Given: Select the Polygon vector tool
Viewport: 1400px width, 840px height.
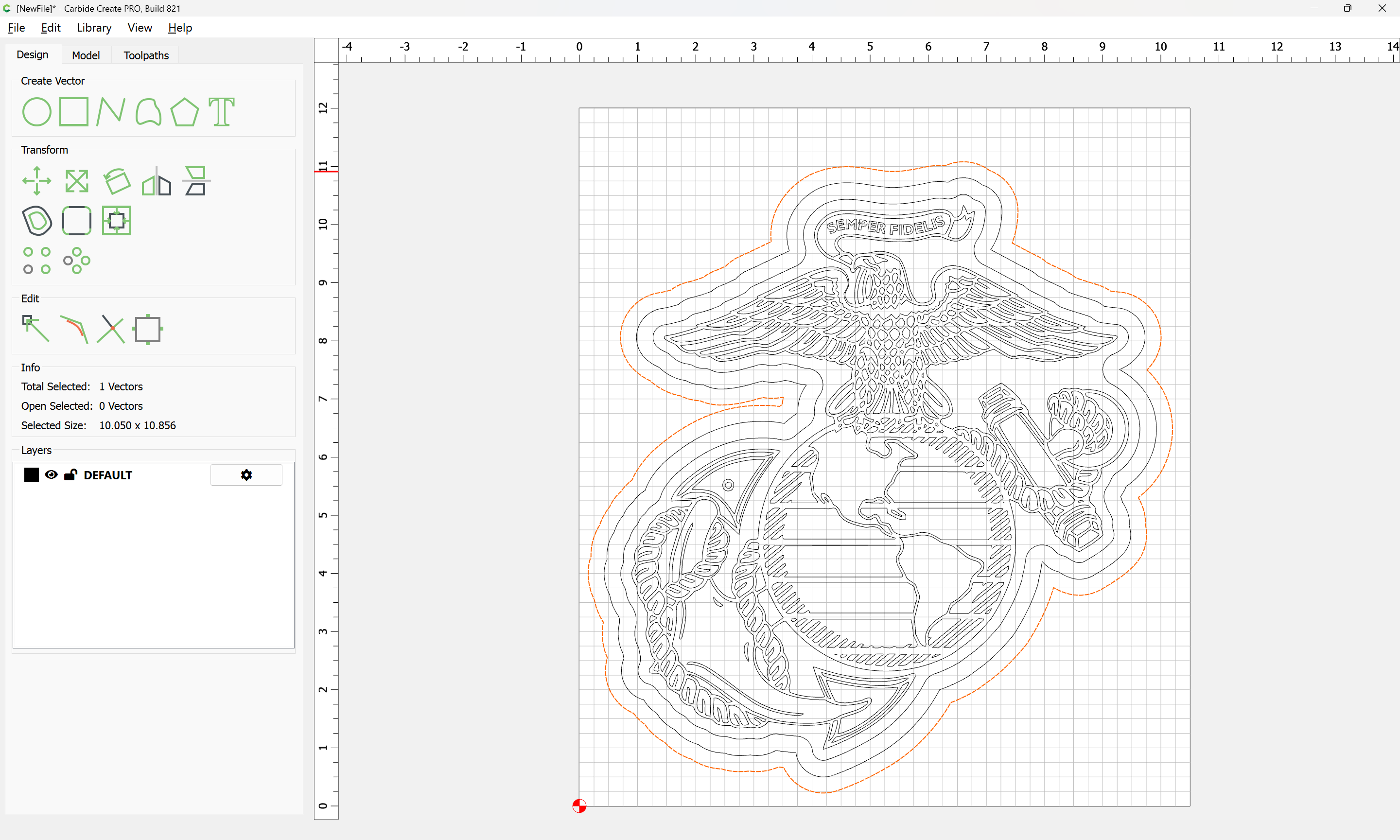Looking at the screenshot, I should pyautogui.click(x=184, y=111).
